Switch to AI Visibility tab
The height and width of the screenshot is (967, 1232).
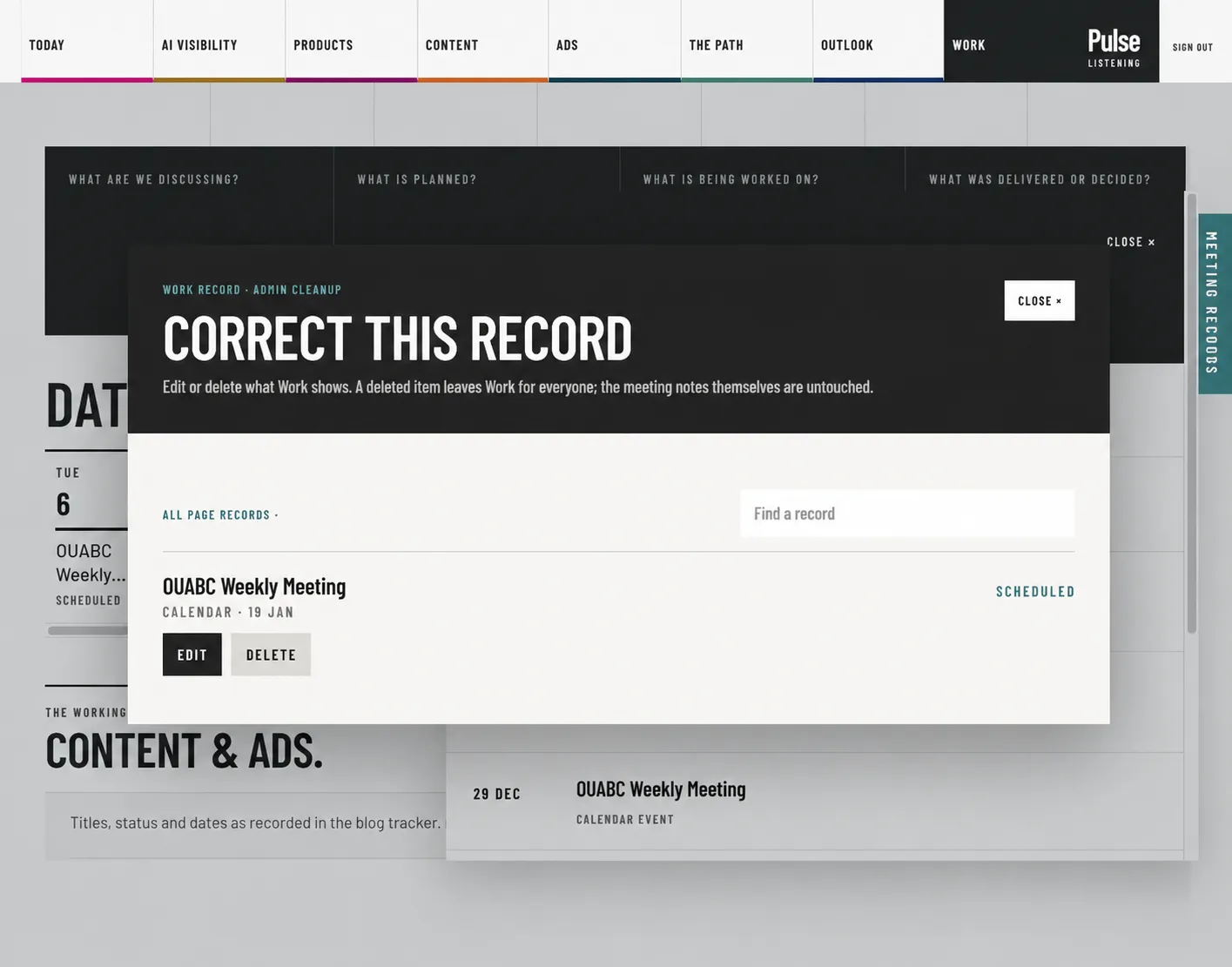[x=219, y=42]
